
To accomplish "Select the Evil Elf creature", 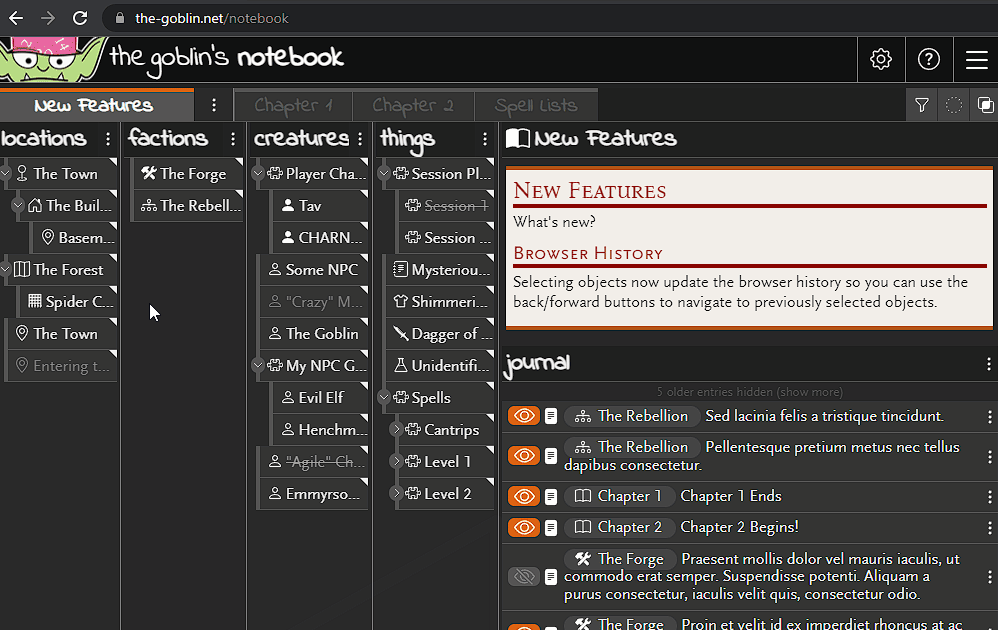I will [x=321, y=398].
